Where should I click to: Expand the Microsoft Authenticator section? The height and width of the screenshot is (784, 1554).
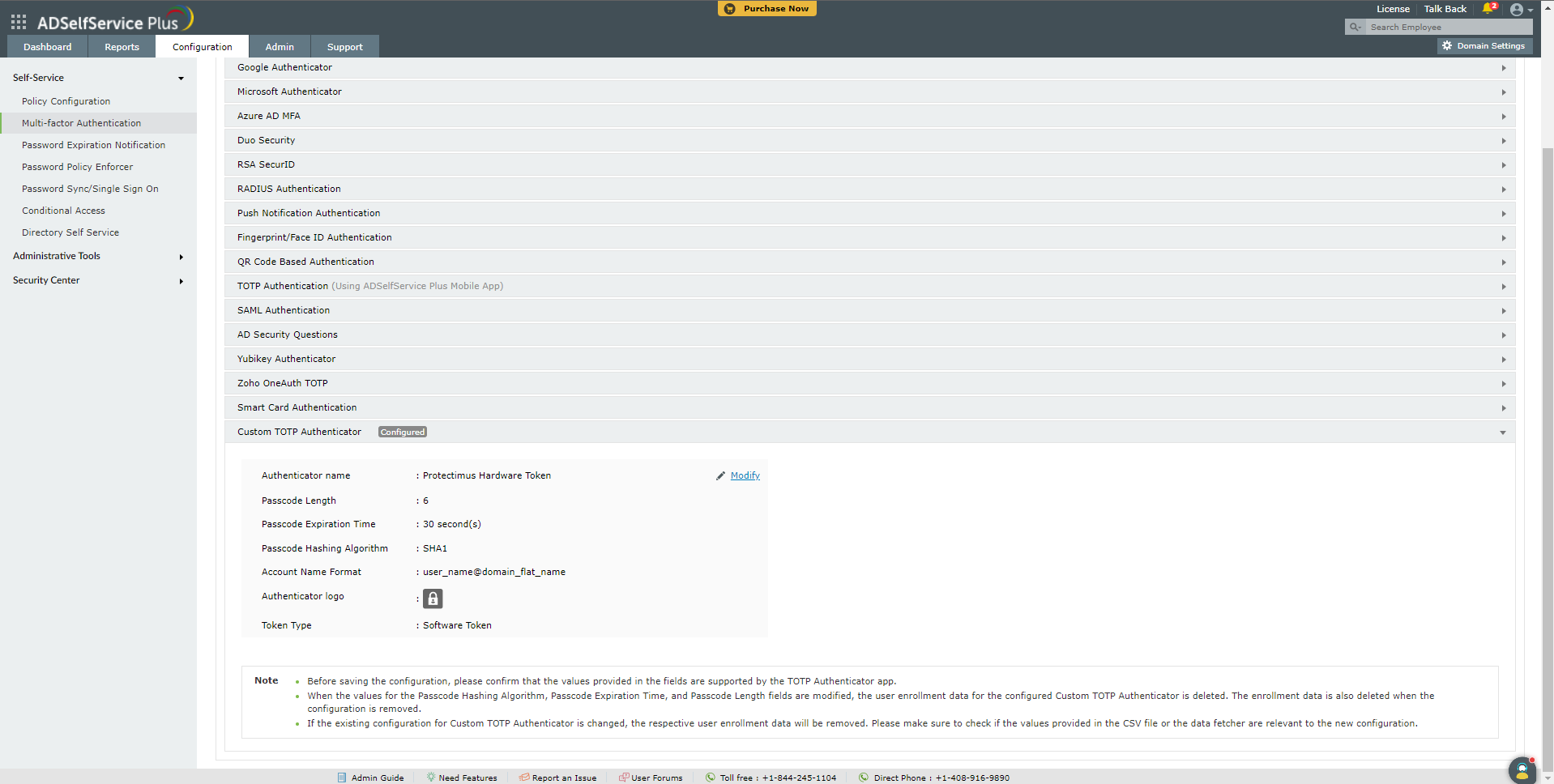869,92
